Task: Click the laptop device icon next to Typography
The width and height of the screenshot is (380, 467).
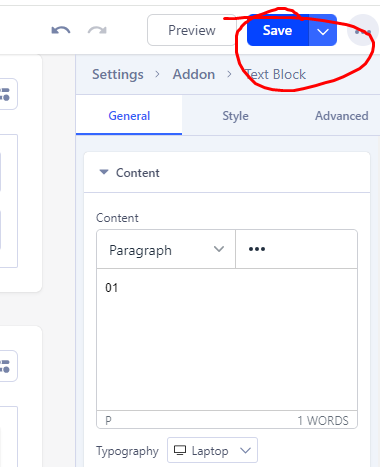Action: 180,450
